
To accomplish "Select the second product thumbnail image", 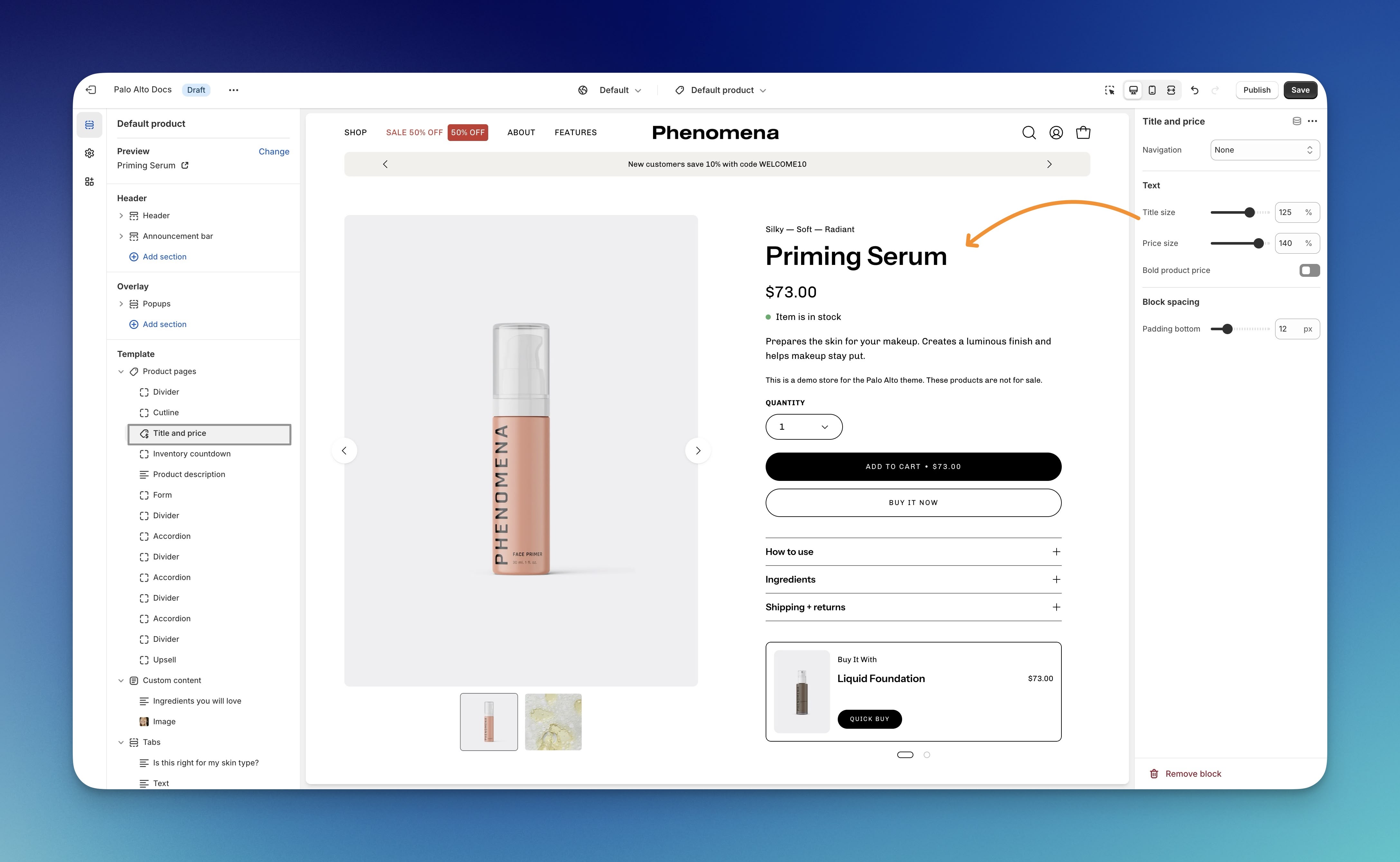I will [553, 722].
